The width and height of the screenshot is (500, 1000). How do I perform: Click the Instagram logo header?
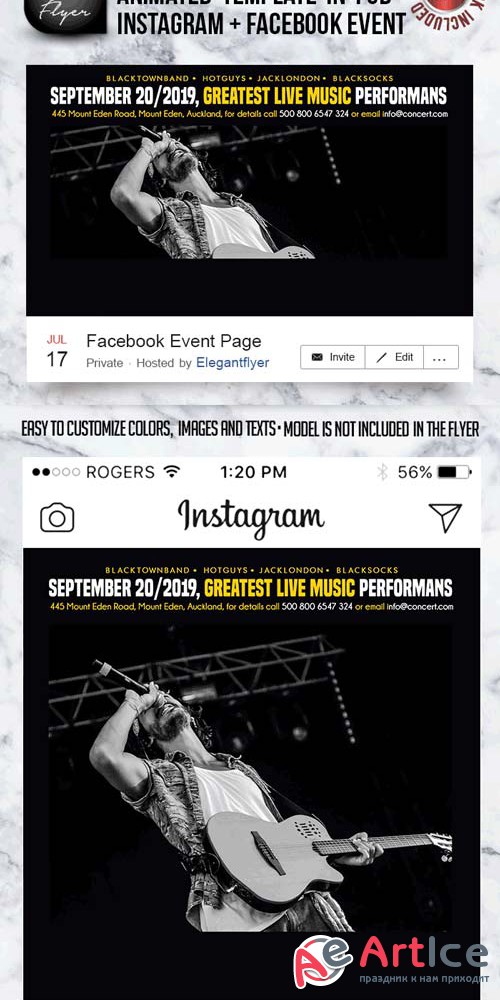coord(251,518)
